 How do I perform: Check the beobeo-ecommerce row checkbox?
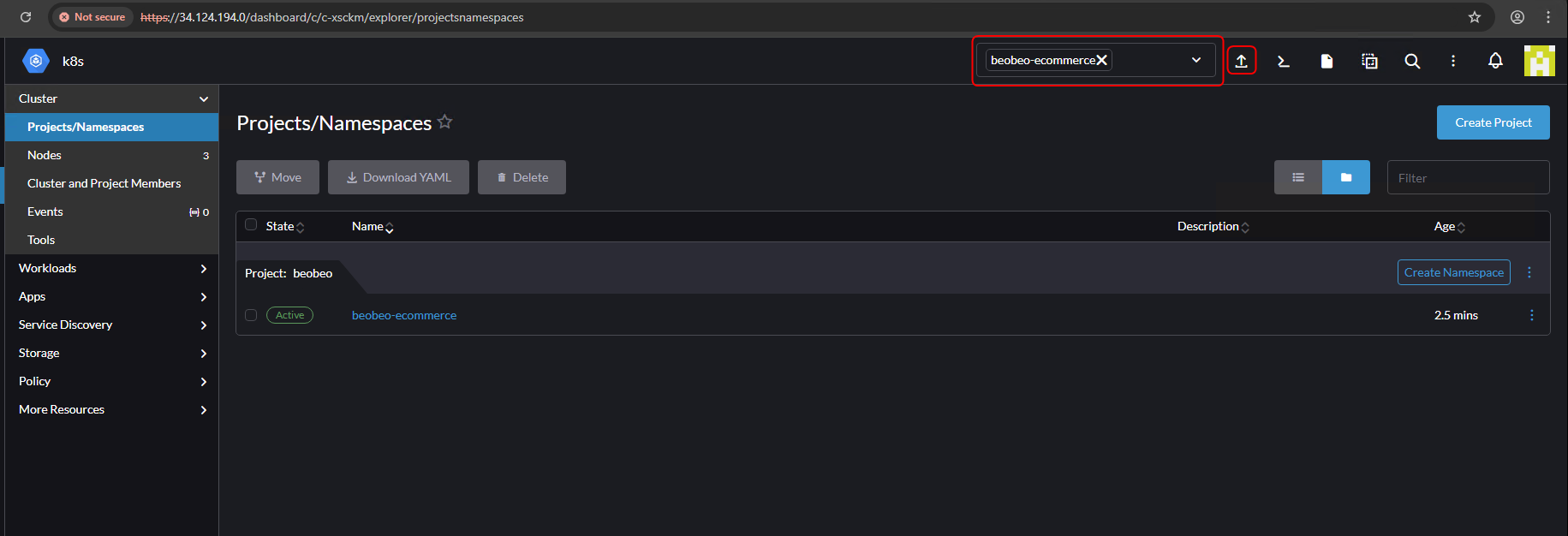click(x=251, y=315)
